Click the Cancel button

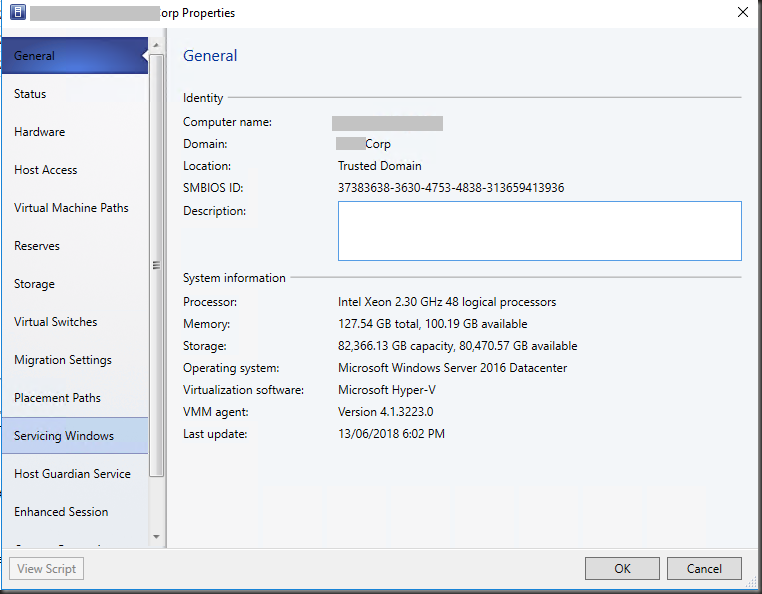[704, 568]
